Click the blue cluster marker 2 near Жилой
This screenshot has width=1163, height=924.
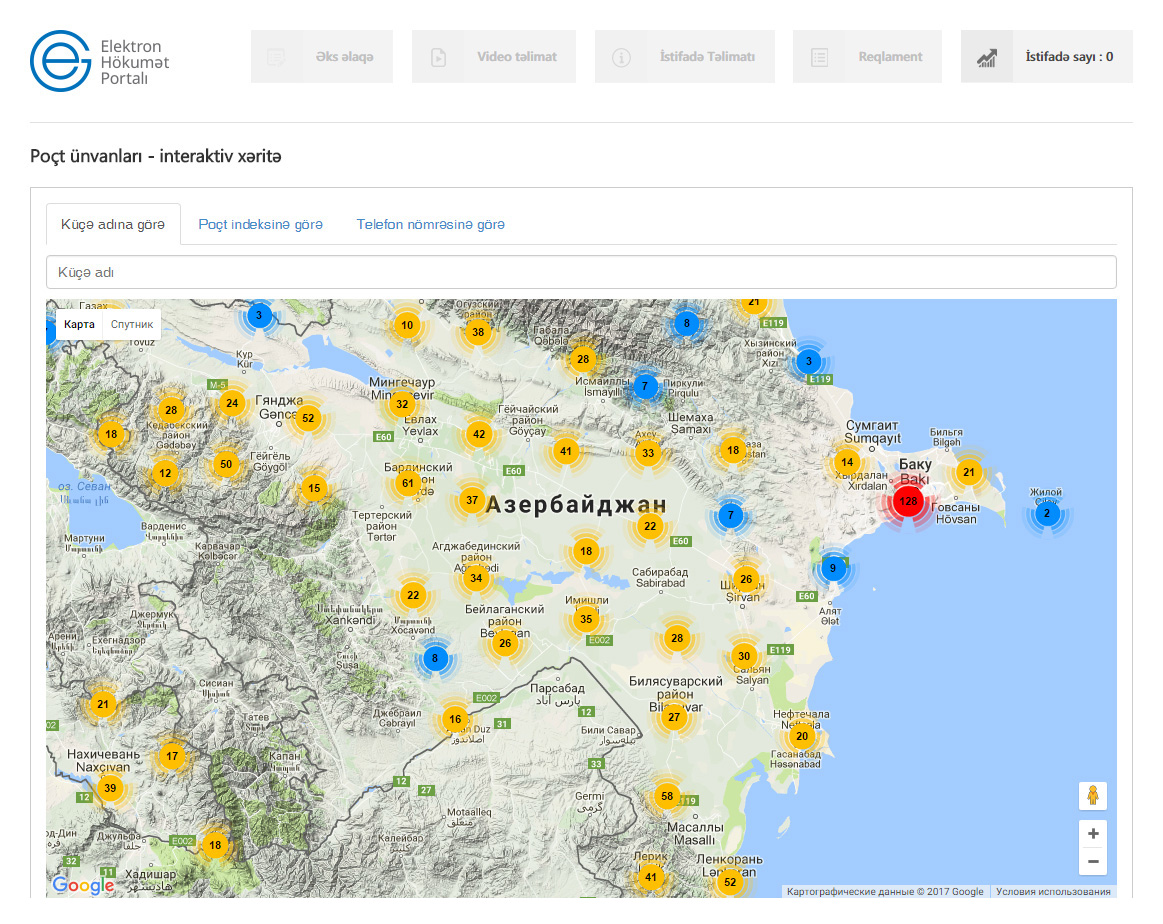[x=1047, y=513]
